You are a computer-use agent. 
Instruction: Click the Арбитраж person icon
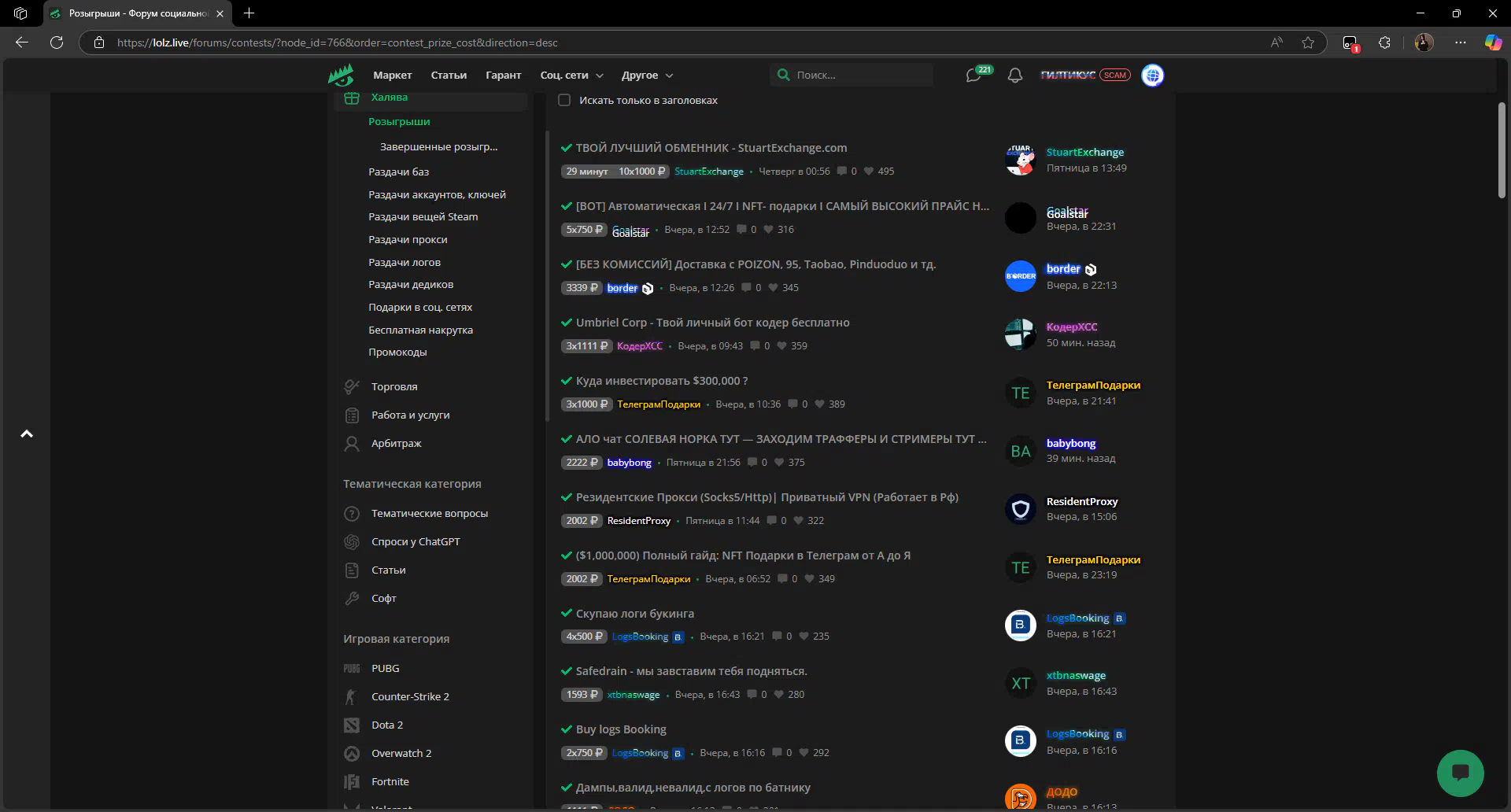coord(352,443)
